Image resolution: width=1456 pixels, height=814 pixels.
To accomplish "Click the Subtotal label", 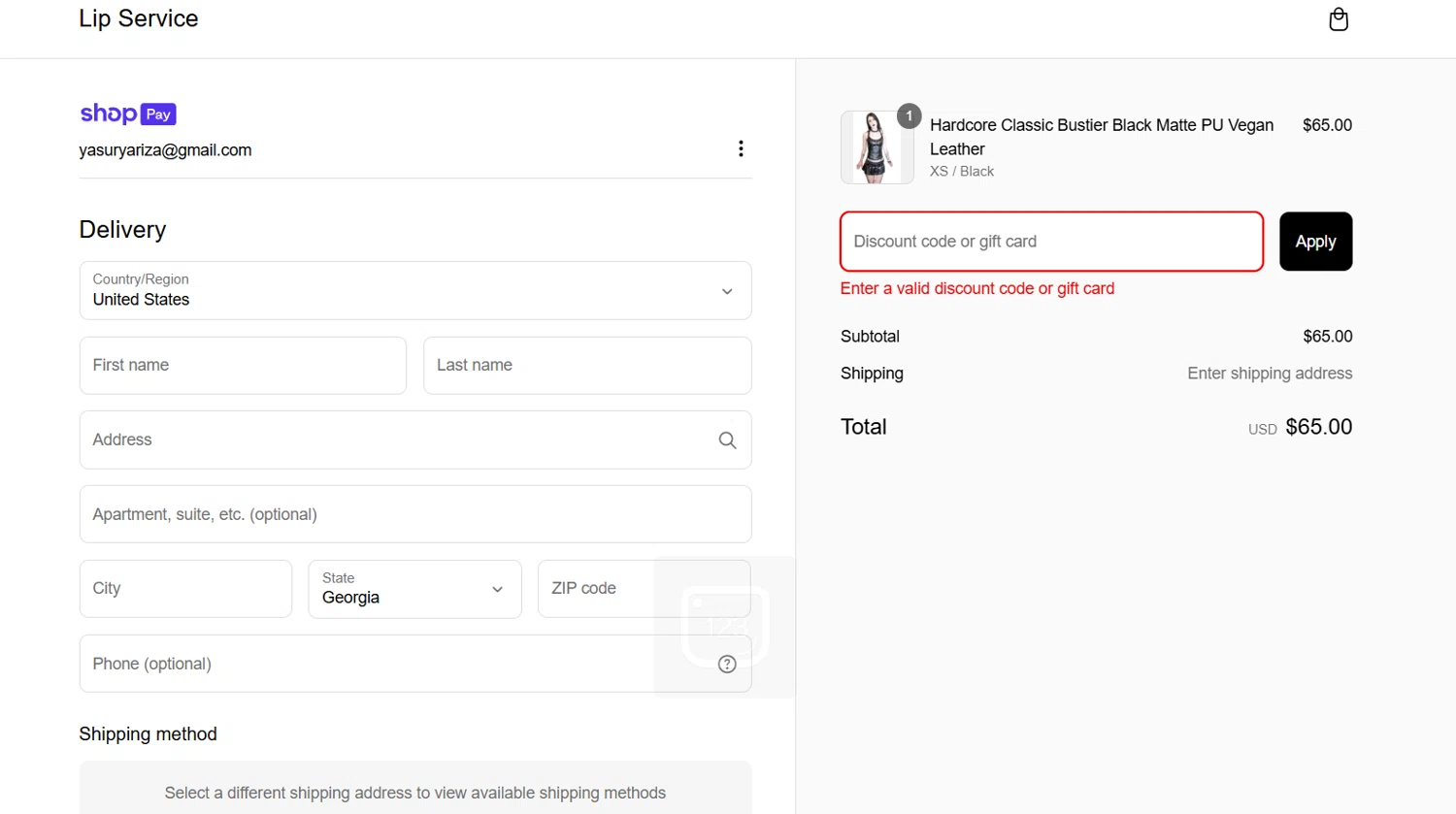I will (x=870, y=337).
